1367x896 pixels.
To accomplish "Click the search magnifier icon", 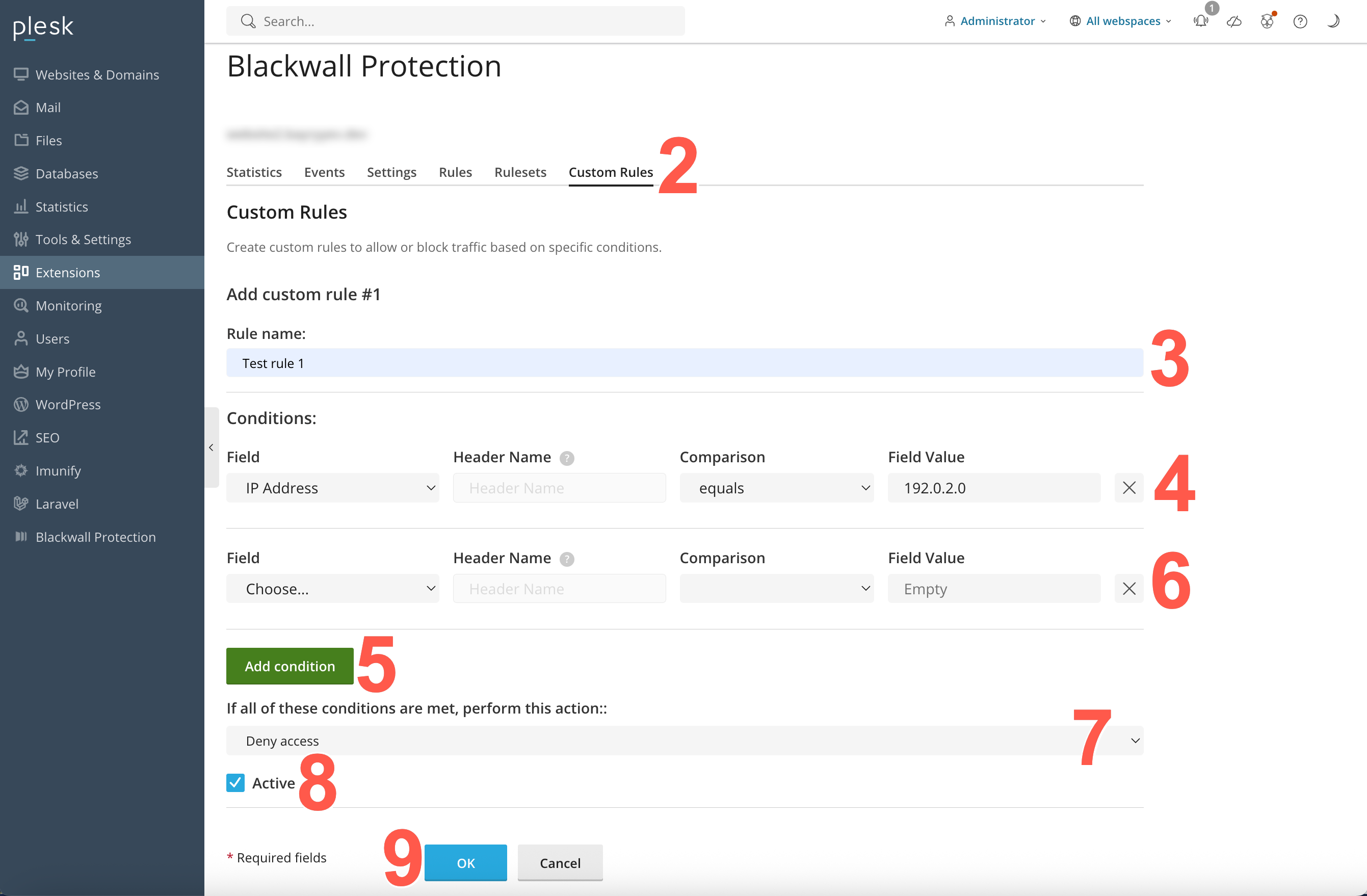I will tap(248, 21).
